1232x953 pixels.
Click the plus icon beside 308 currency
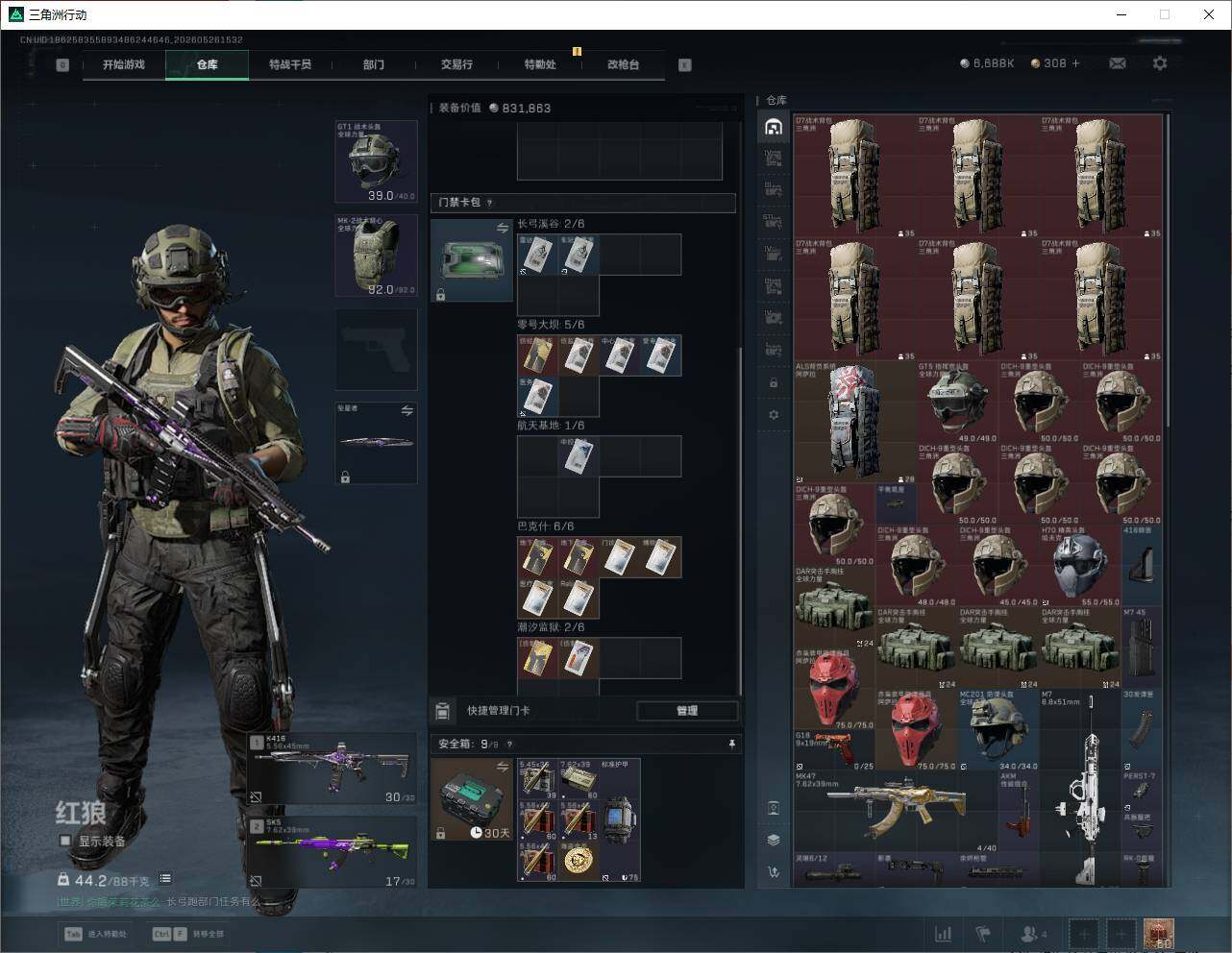(x=1075, y=63)
